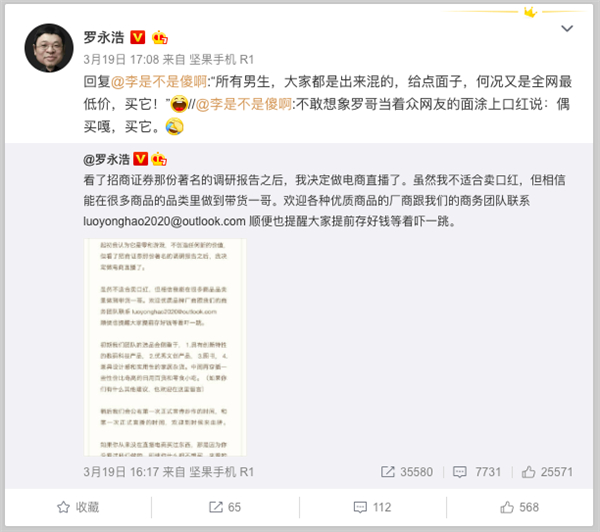Click the verified V badge in quoted post

click(140, 159)
